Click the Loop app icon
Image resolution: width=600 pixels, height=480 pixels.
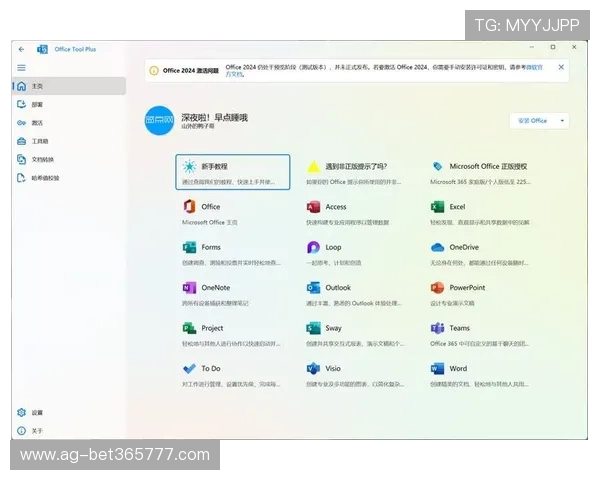pos(313,247)
